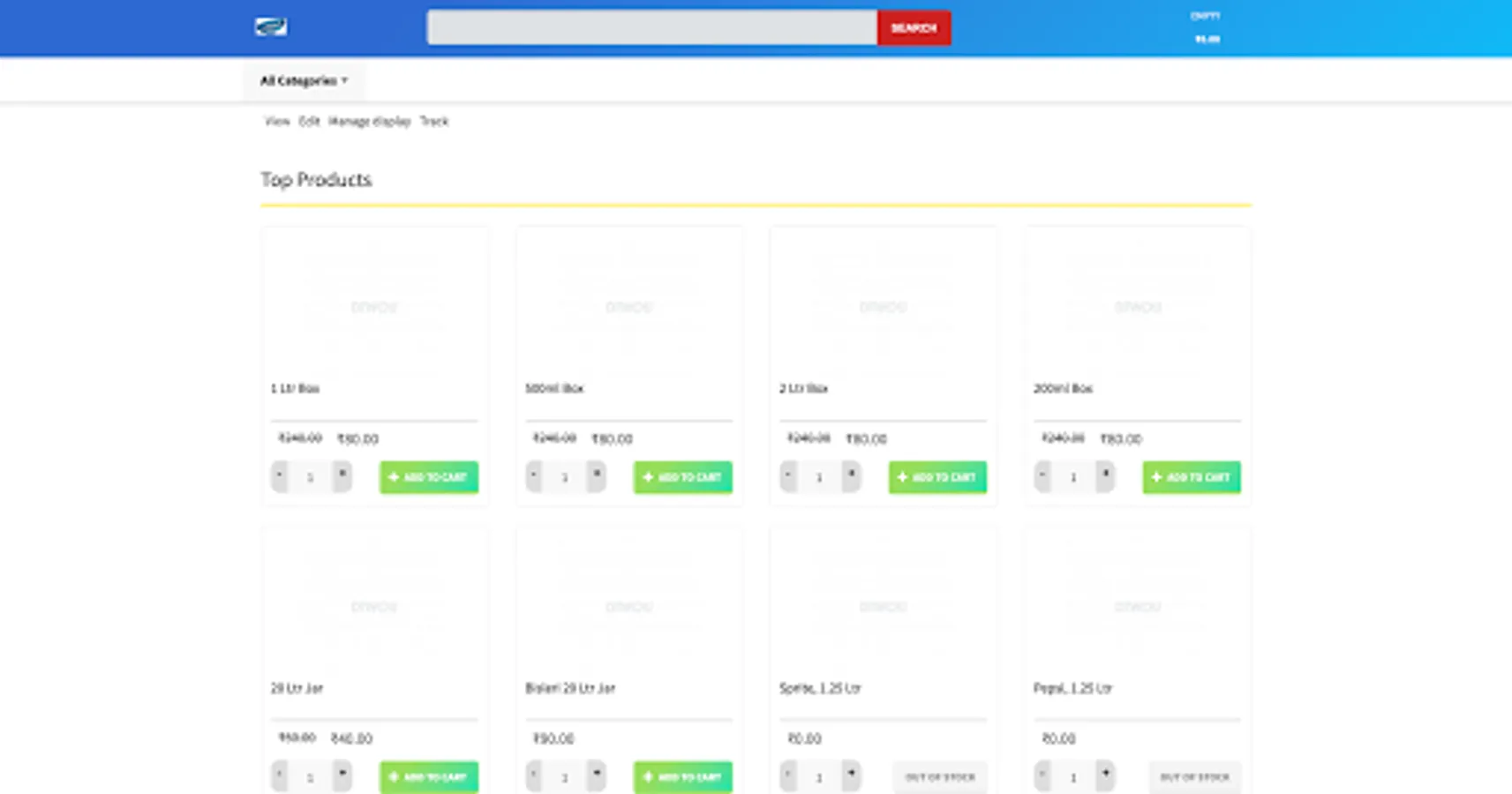1512x794 pixels.
Task: Open the View tab
Action: click(277, 121)
